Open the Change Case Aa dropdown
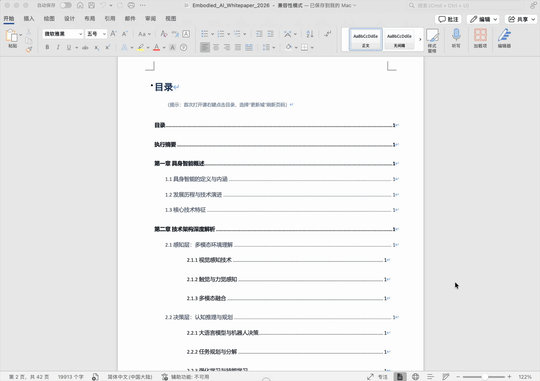Screen dimensions: 540x381 (144, 34)
